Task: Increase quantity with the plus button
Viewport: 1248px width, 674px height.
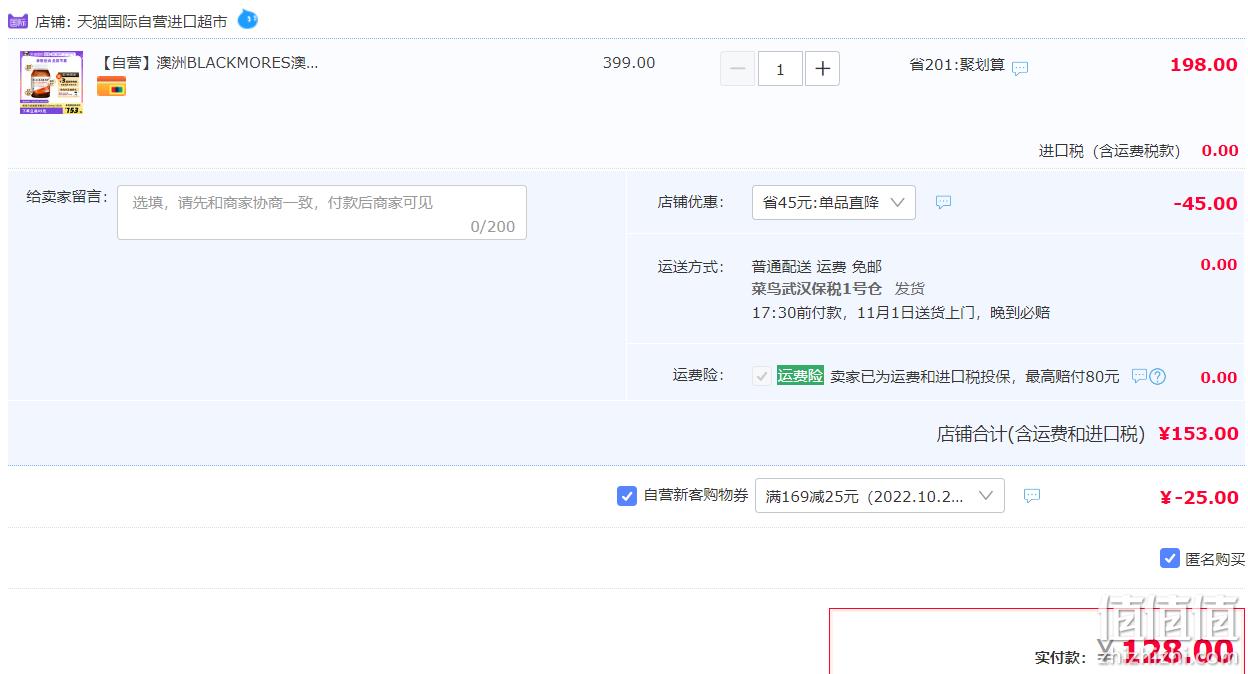Action: [822, 69]
